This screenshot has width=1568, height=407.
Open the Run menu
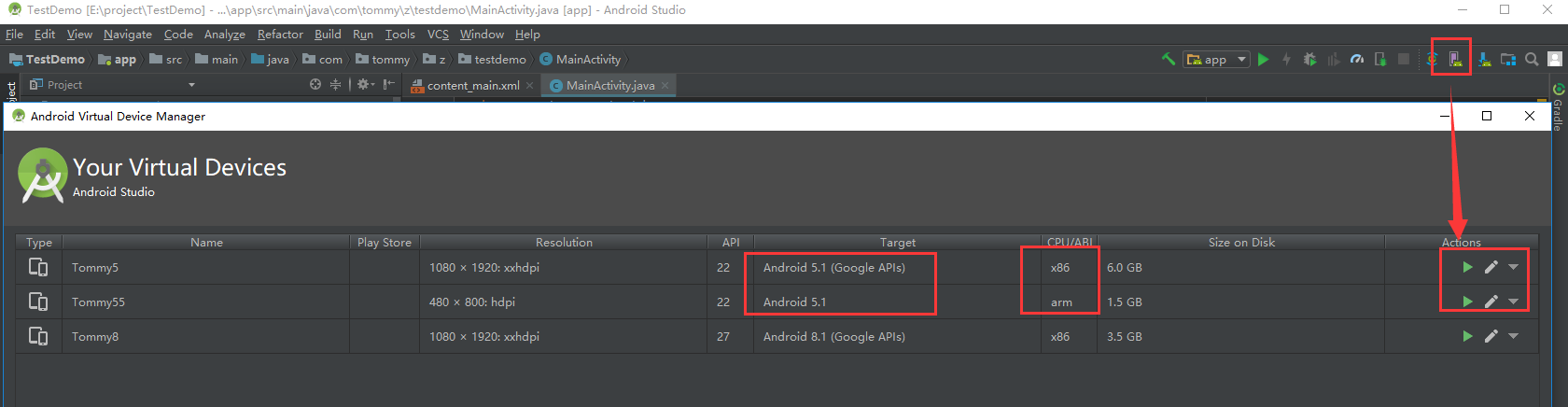pyautogui.click(x=363, y=35)
